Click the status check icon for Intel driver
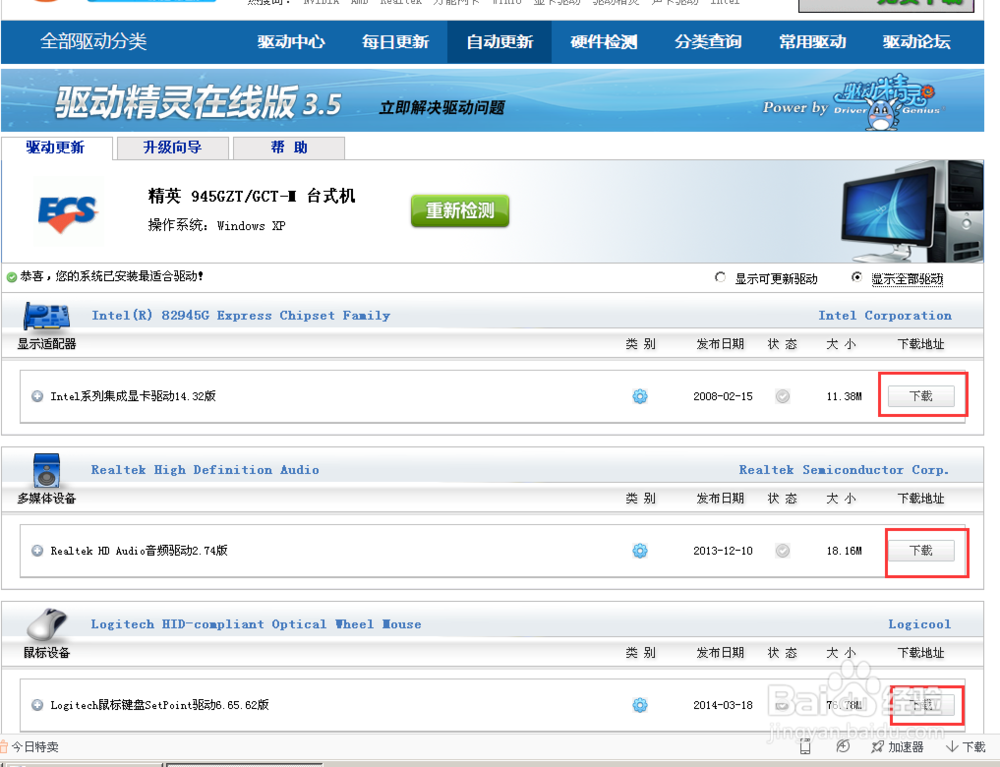 click(x=783, y=396)
